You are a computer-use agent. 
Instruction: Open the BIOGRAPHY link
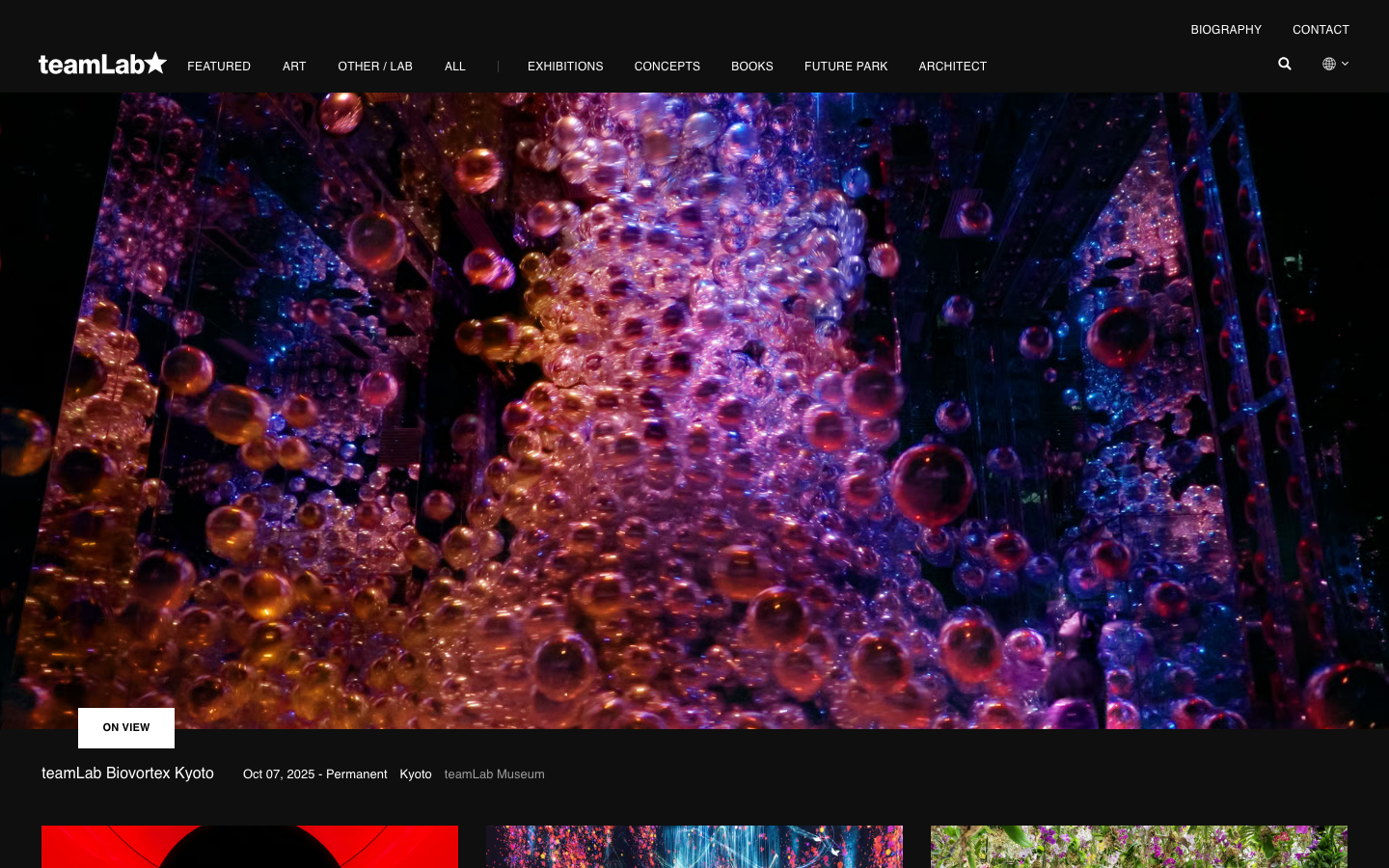coord(1226,30)
